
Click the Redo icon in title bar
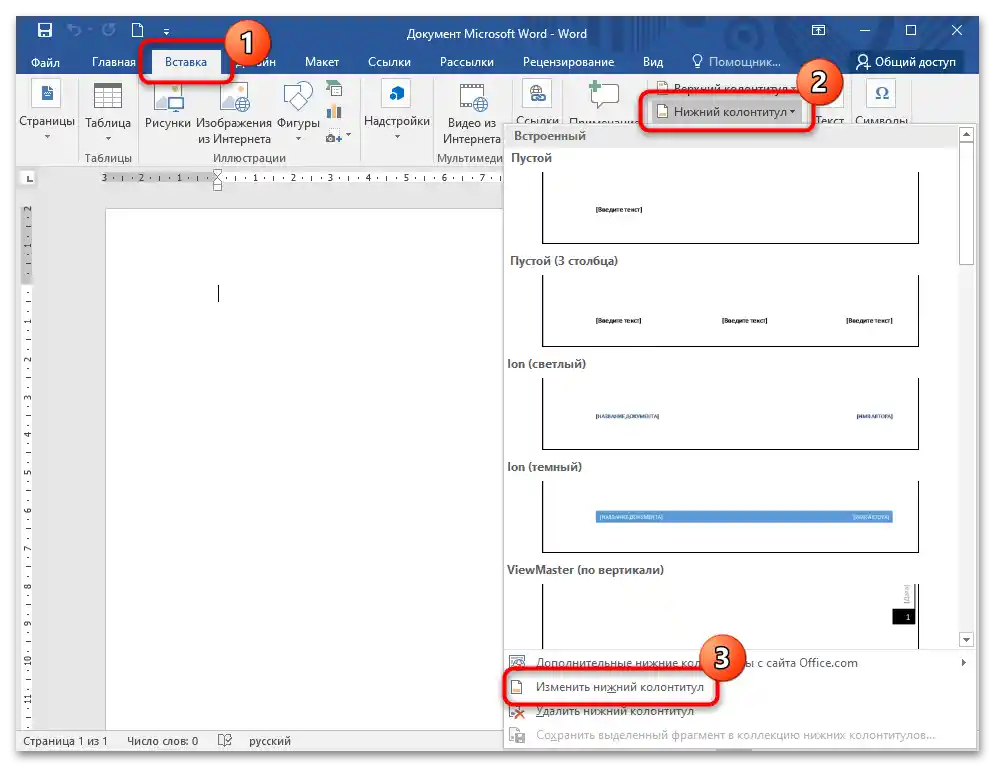click(109, 30)
